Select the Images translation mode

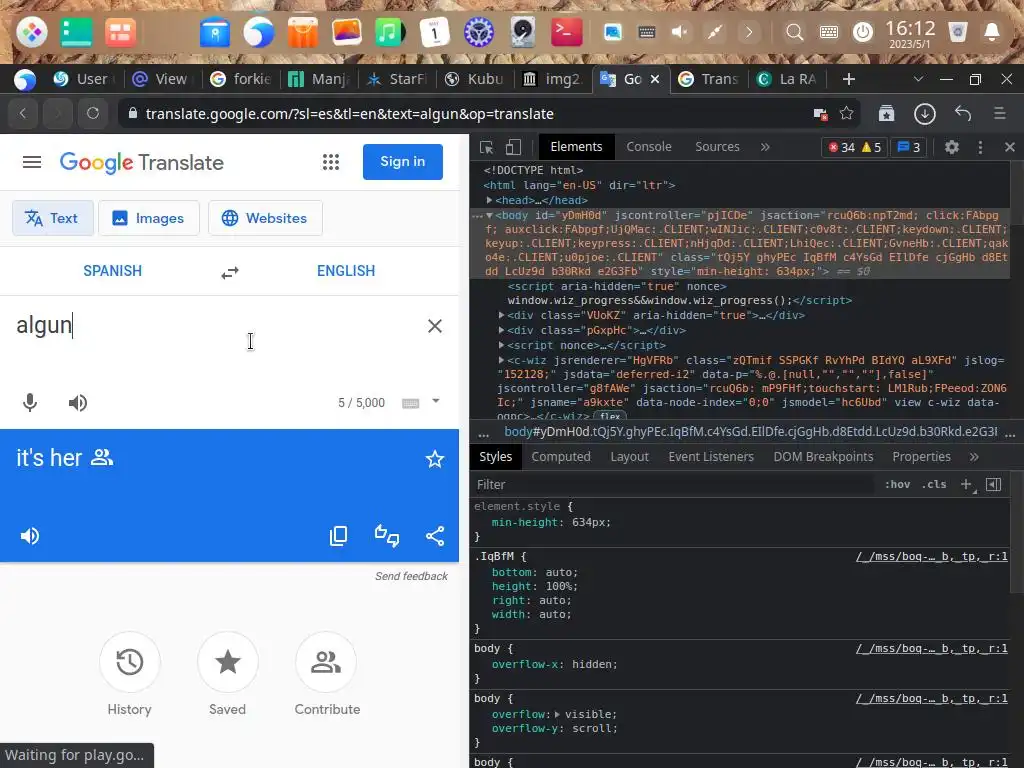(x=148, y=218)
